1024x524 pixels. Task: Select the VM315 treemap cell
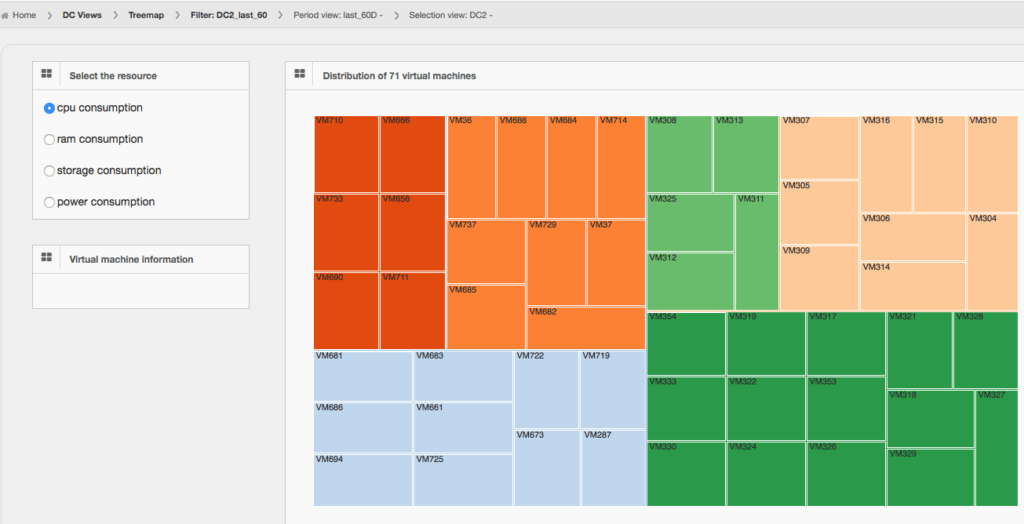[x=939, y=164]
